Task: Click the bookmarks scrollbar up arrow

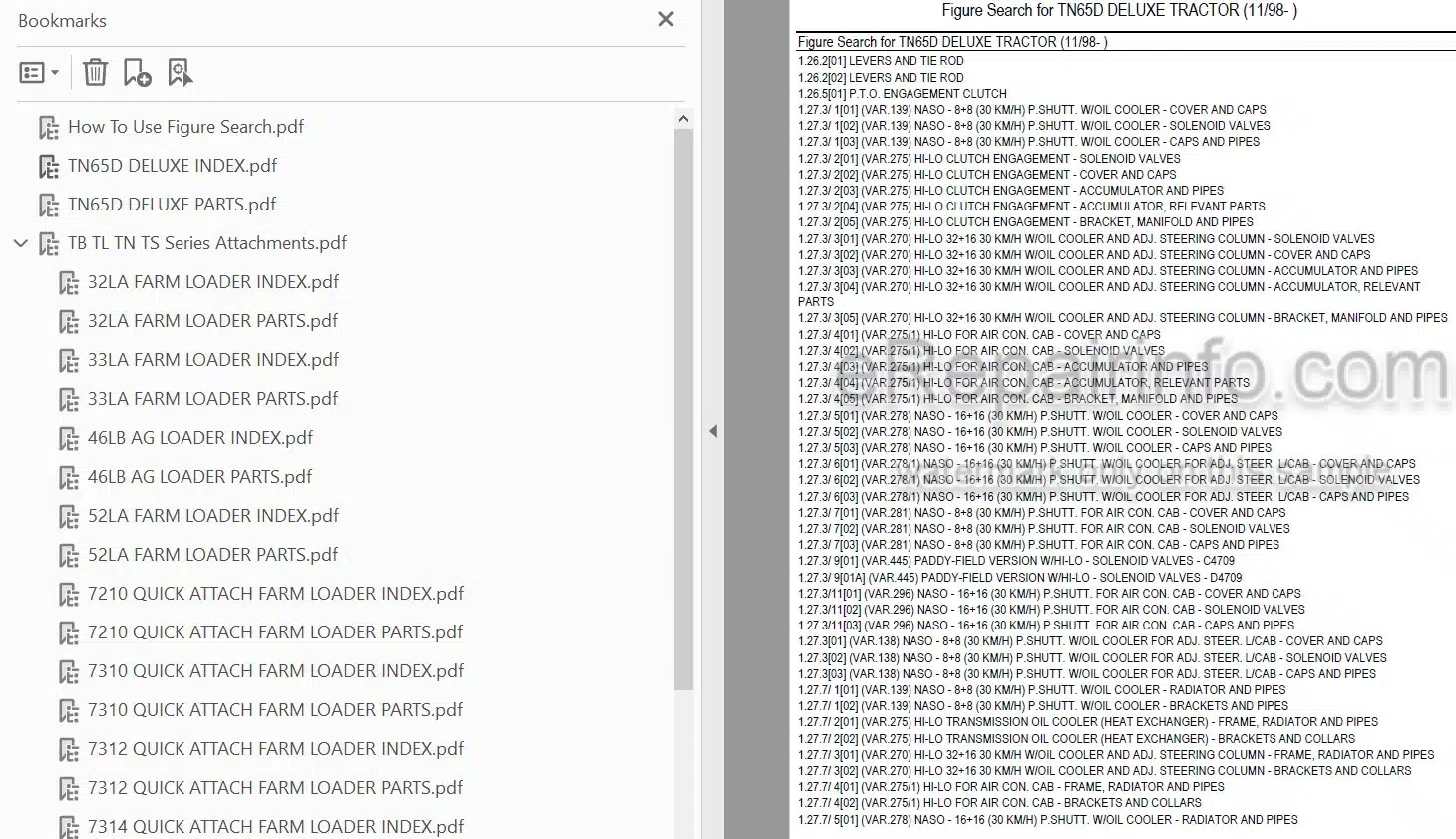Action: pyautogui.click(x=683, y=119)
